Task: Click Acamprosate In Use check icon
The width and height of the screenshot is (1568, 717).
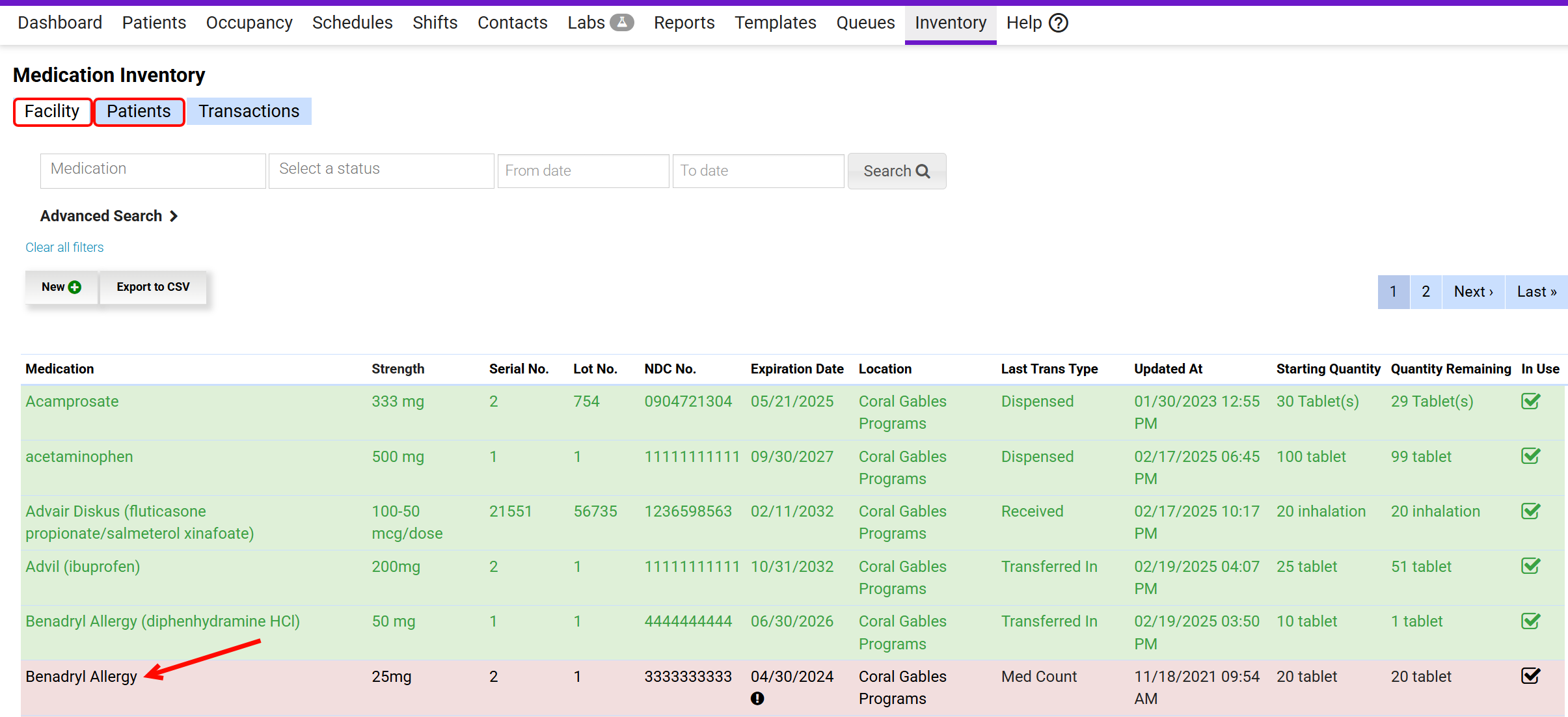Action: [x=1530, y=401]
